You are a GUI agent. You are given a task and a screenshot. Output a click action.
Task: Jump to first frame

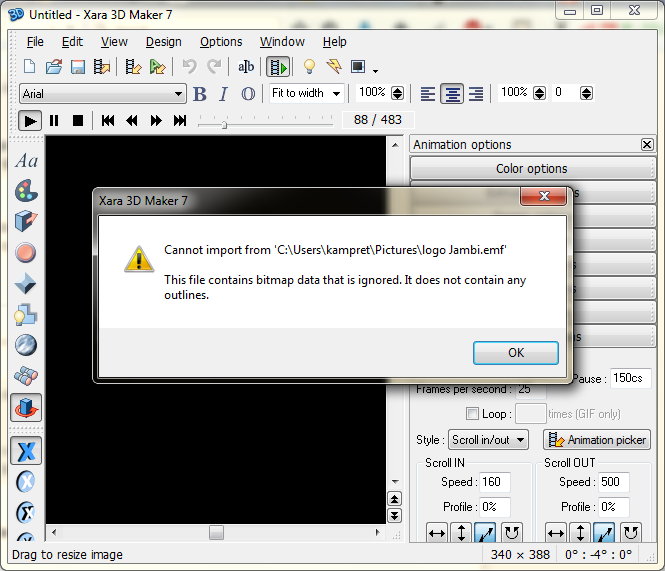tap(108, 121)
